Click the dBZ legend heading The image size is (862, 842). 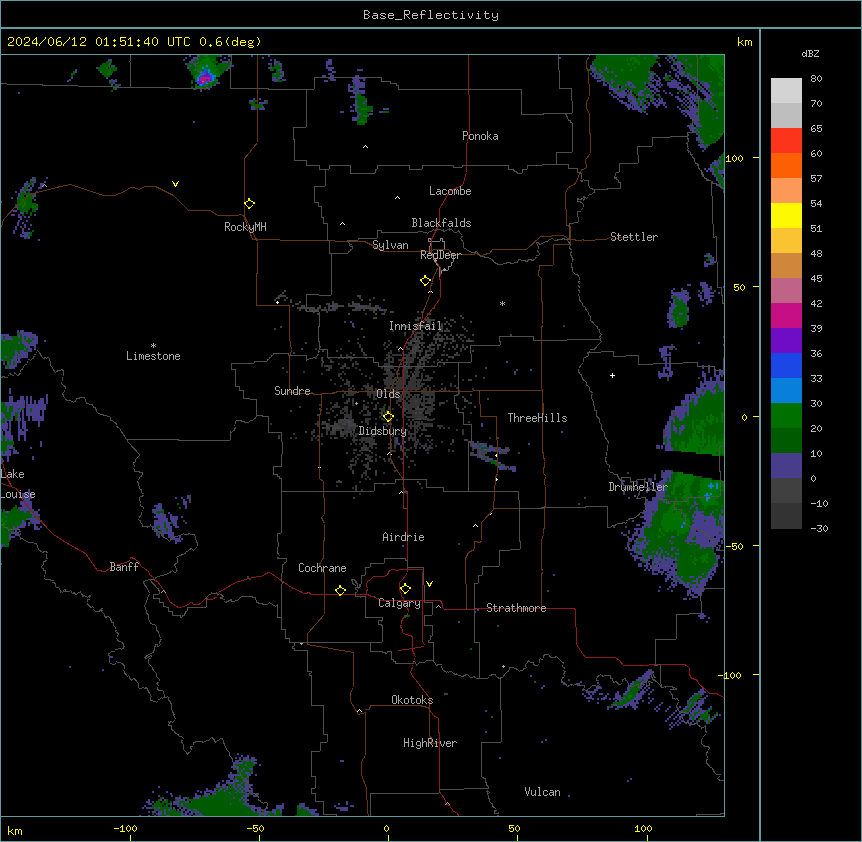point(810,53)
